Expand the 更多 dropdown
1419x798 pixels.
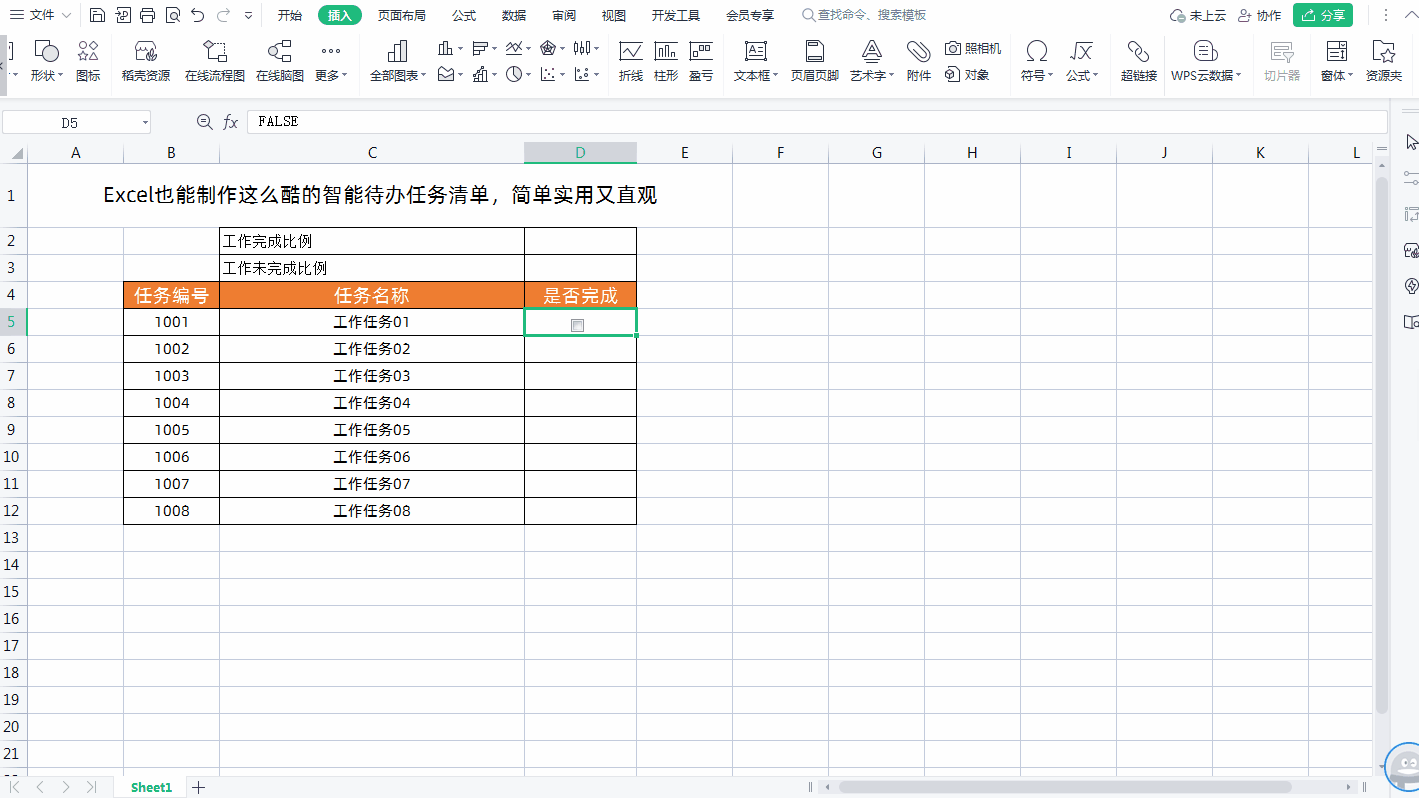tap(331, 60)
